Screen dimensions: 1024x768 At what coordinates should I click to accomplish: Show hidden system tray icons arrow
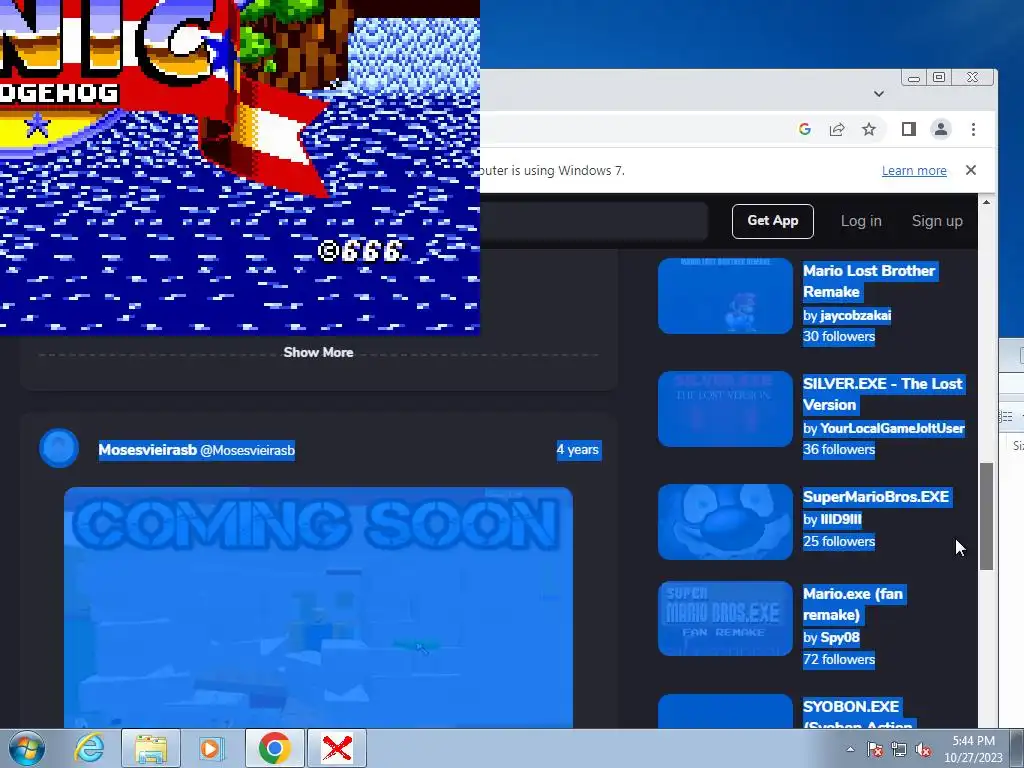(850, 749)
